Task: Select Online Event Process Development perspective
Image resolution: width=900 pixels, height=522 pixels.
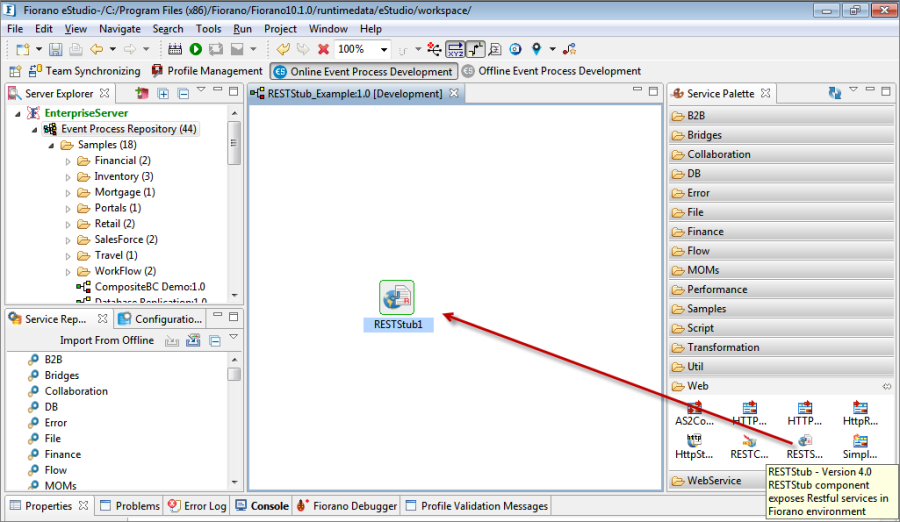Action: 363,71
